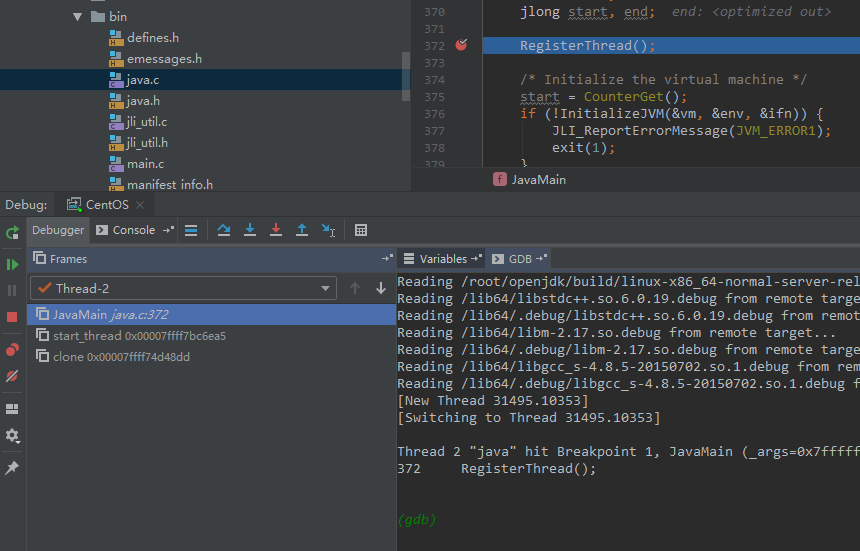Restore debugger layout
The image size is (860, 551).
tap(12, 409)
